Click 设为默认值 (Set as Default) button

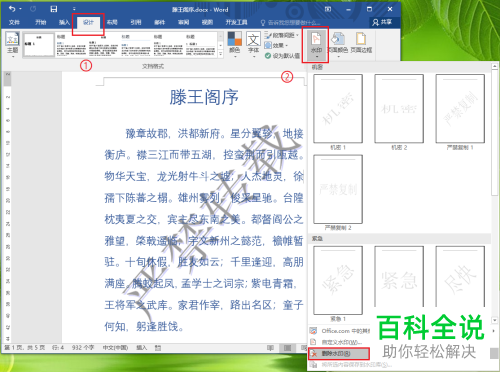click(282, 56)
